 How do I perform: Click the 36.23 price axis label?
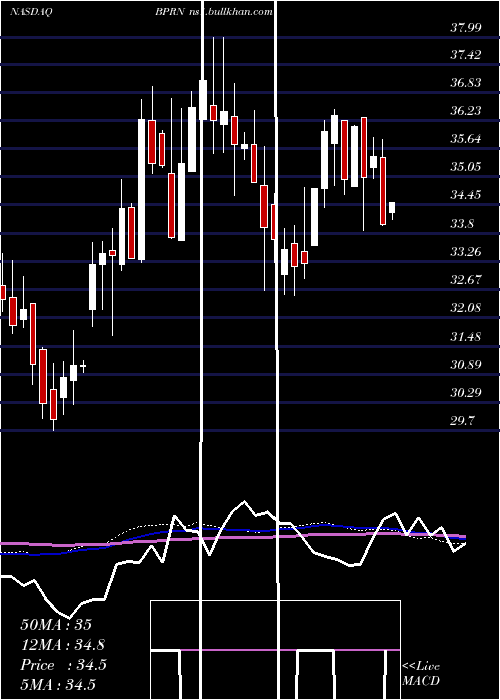click(466, 110)
